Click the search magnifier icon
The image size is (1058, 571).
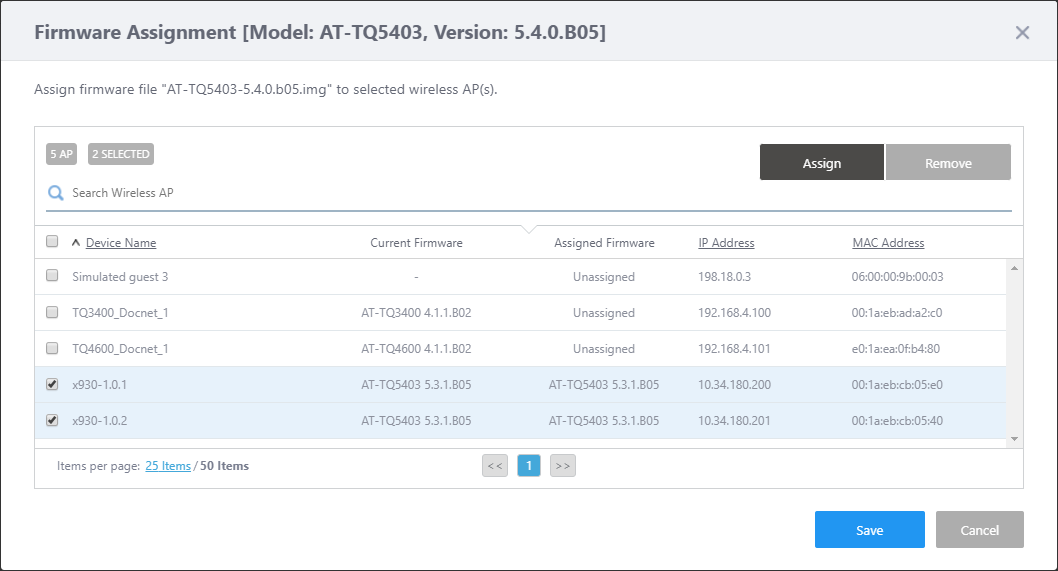pyautogui.click(x=56, y=193)
